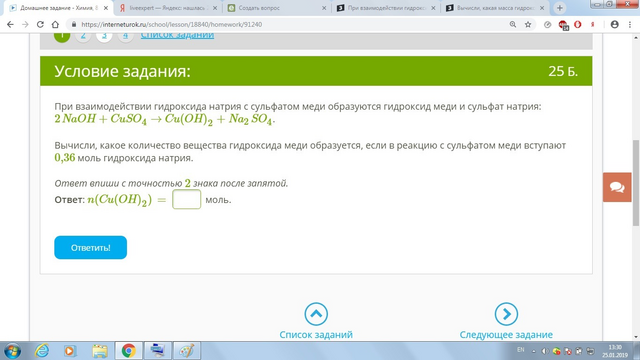Open the Chrome profile avatar icon

point(614,24)
